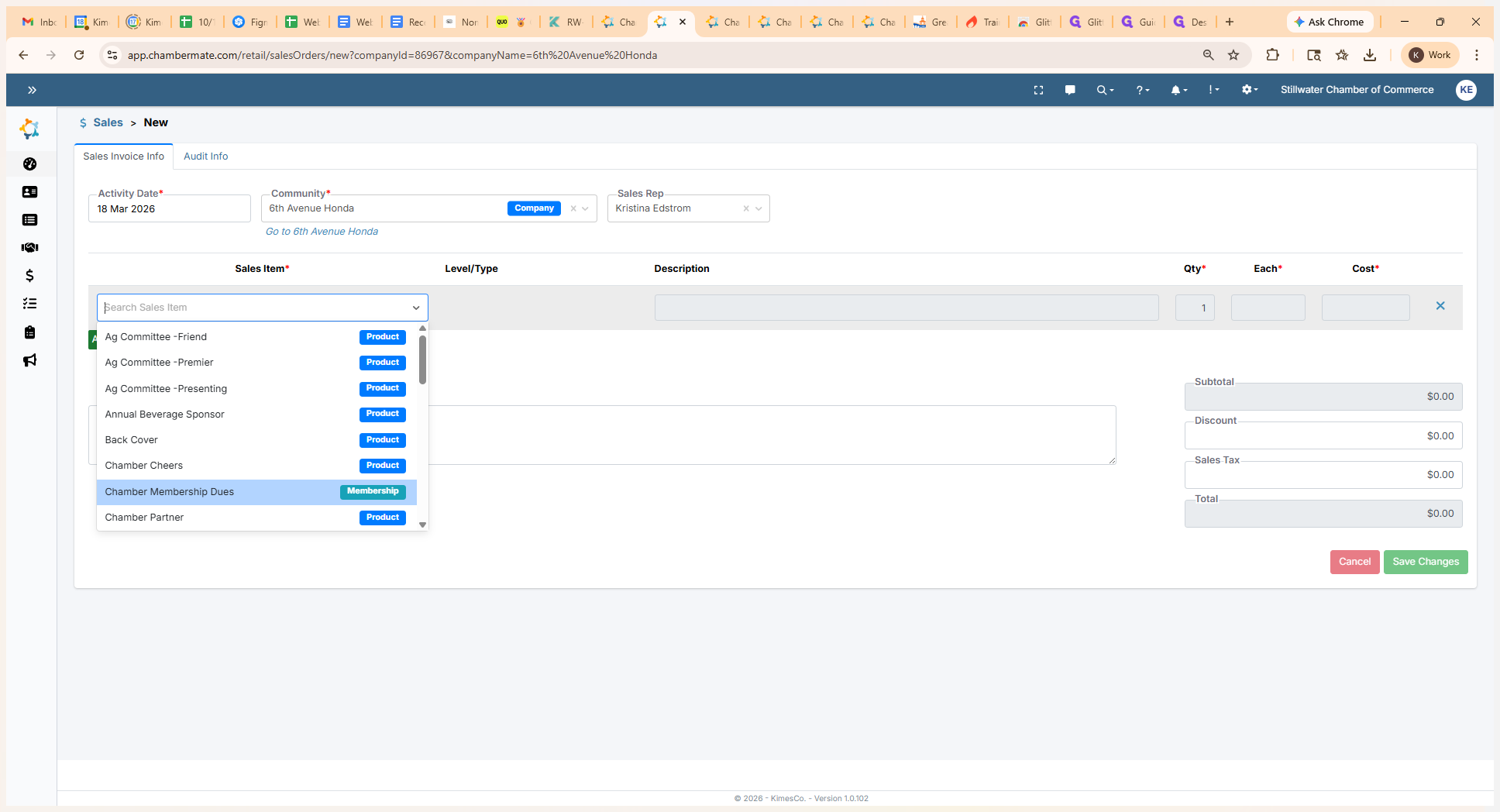Expand the Sales Rep dropdown arrow
1500x812 pixels.
pyautogui.click(x=759, y=208)
